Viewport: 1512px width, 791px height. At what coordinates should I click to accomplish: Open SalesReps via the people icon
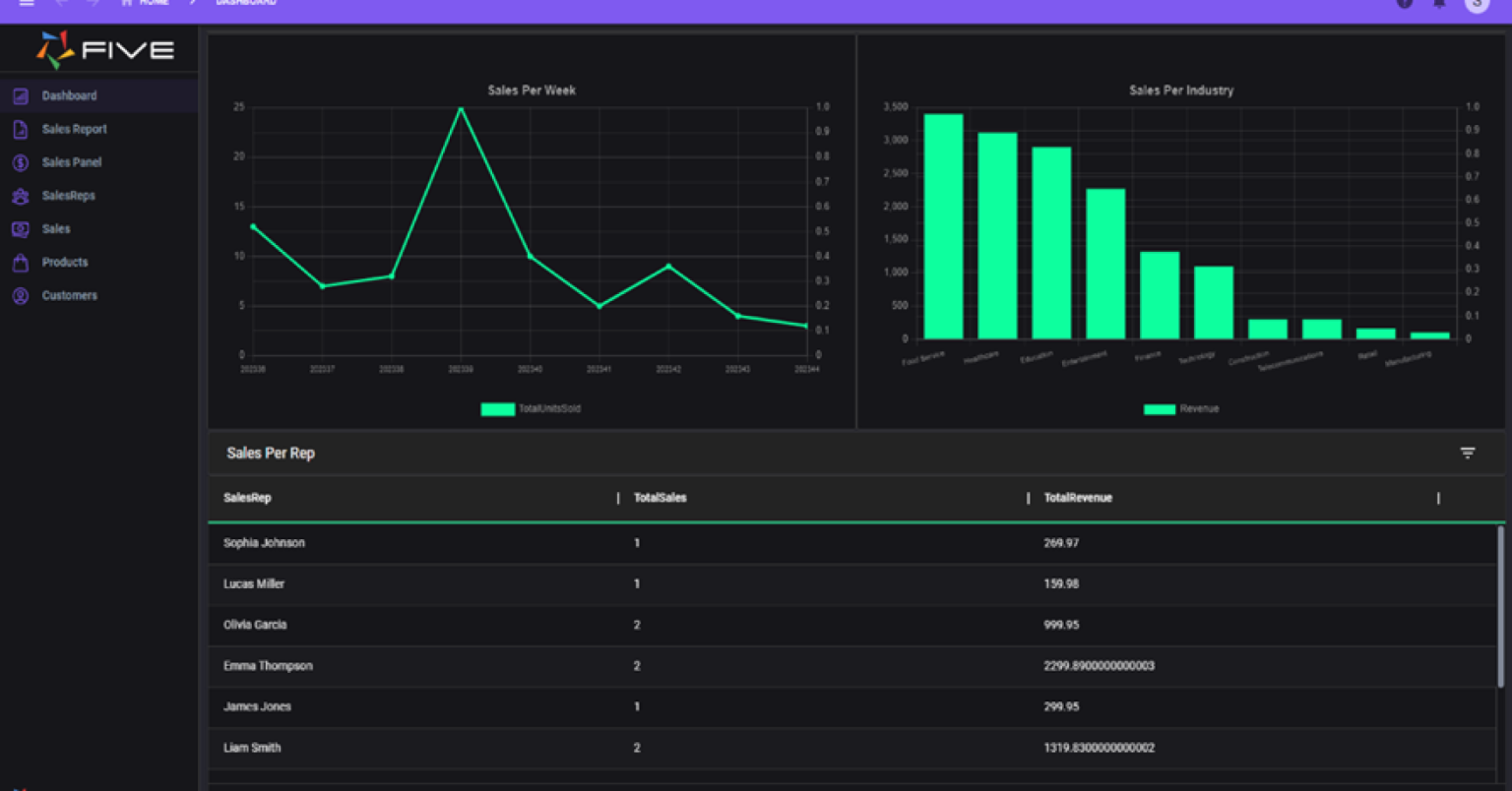tap(20, 195)
